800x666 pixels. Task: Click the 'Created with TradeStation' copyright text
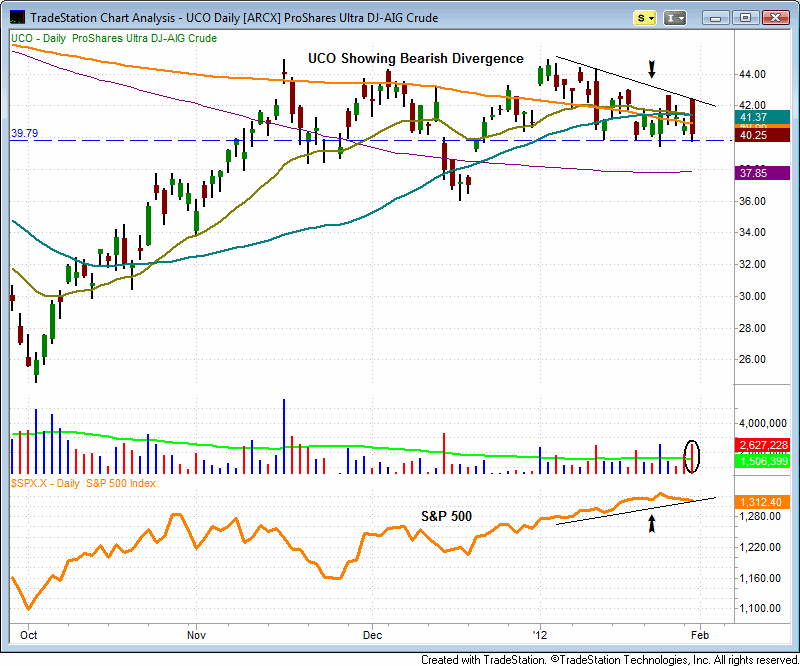coord(609,659)
